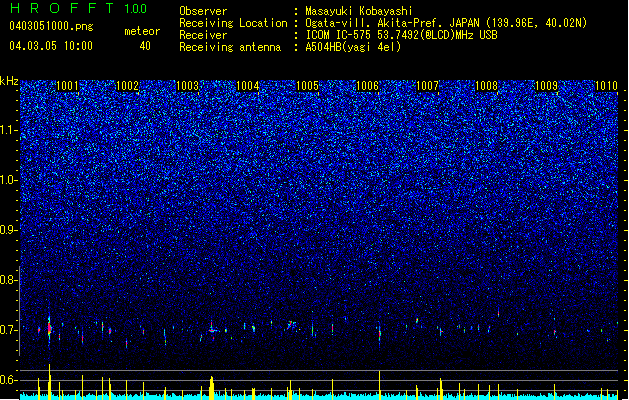The image size is (629, 400).
Task: Click time marker 1004
Action: pos(248,86)
